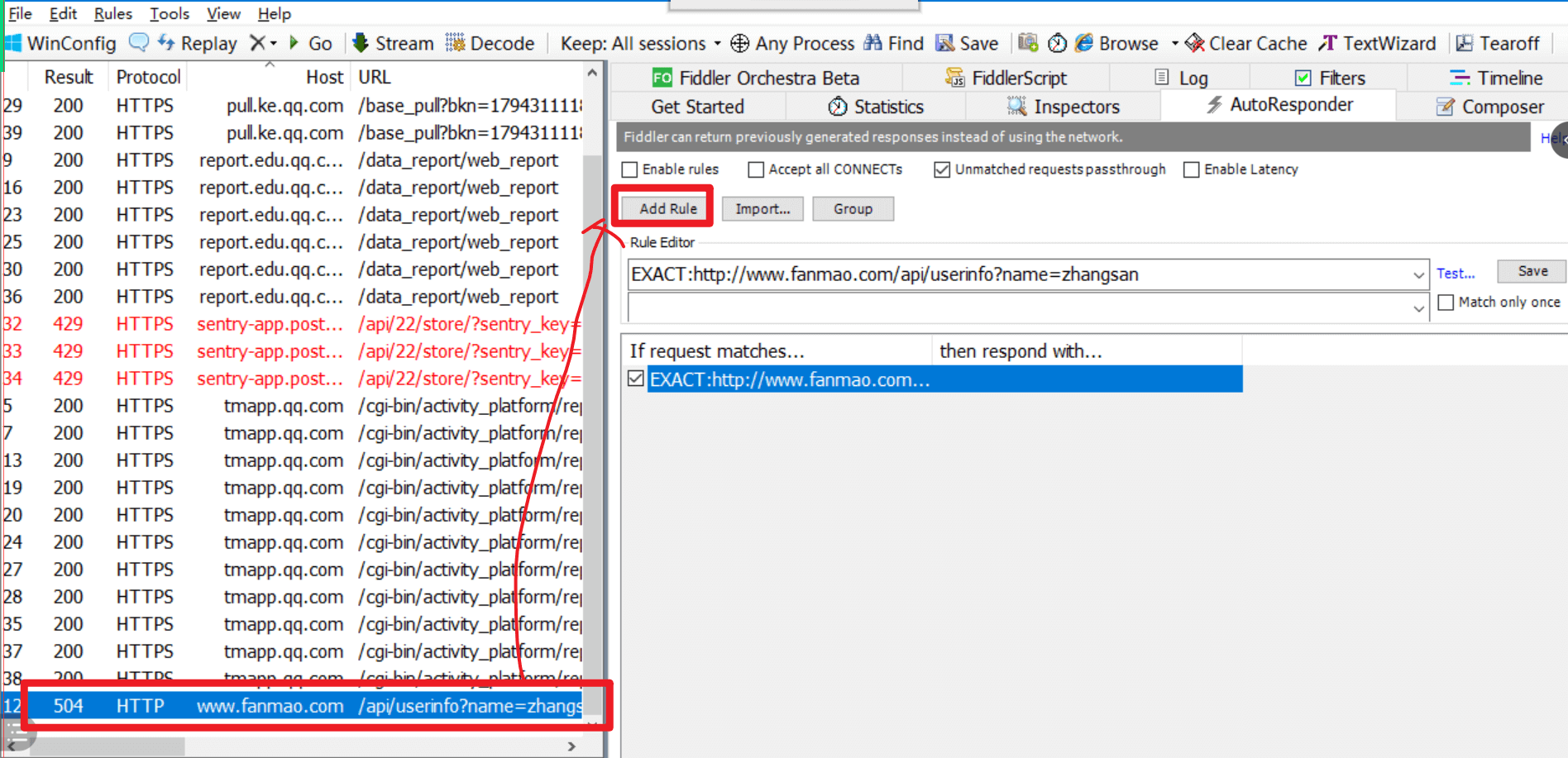Uncheck 'Unmatched requests passthrough'
Viewport: 1568px width, 758px height.
[942, 169]
